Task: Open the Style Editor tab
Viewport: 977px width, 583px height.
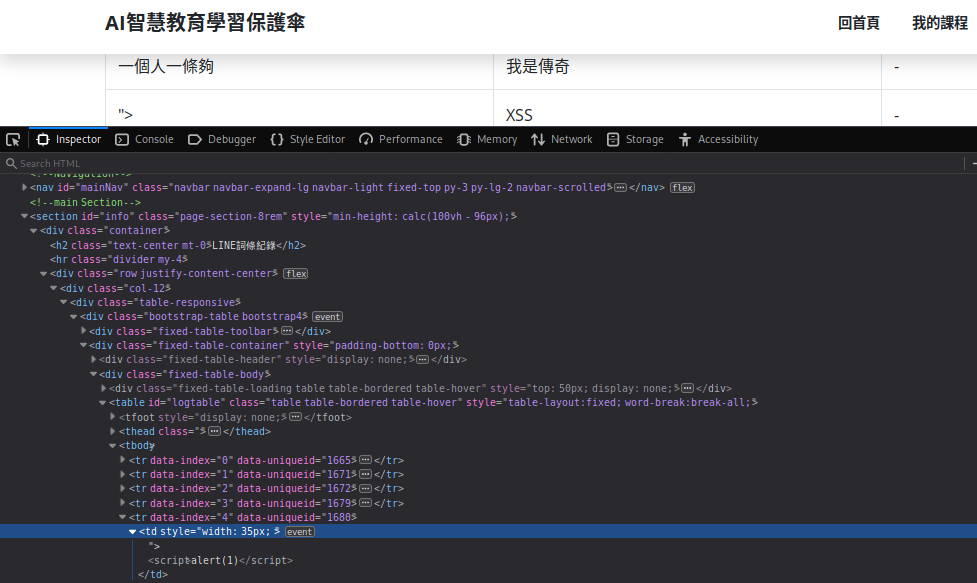Action: 308,140
